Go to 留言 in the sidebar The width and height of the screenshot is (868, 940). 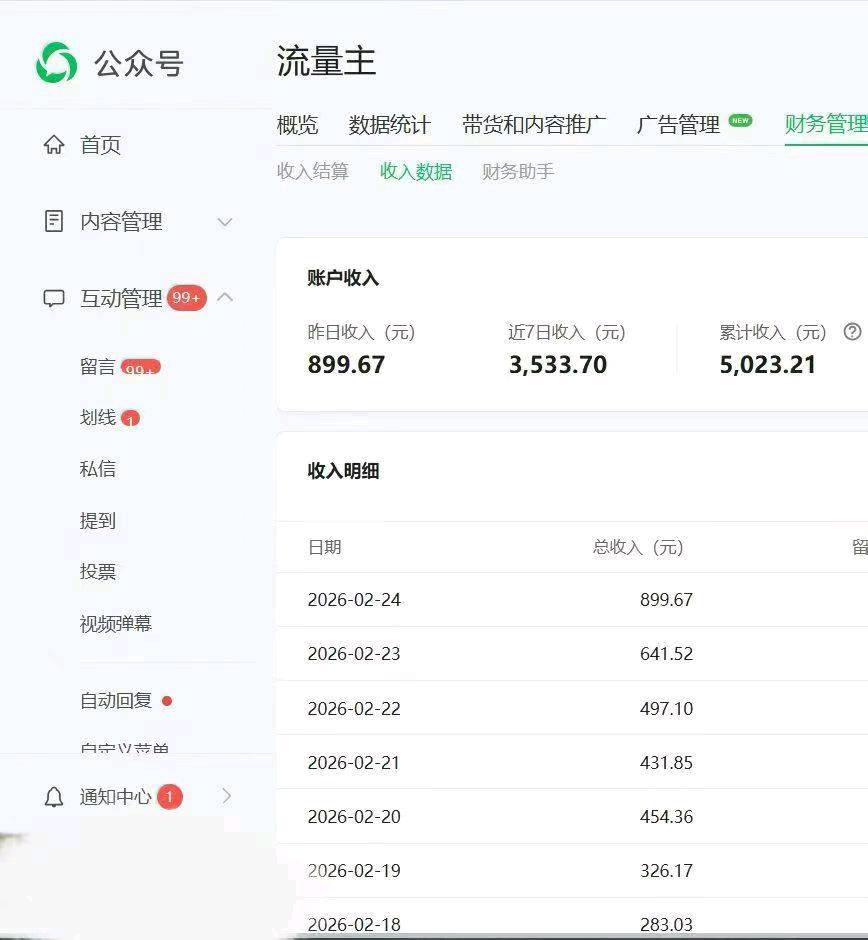97,366
